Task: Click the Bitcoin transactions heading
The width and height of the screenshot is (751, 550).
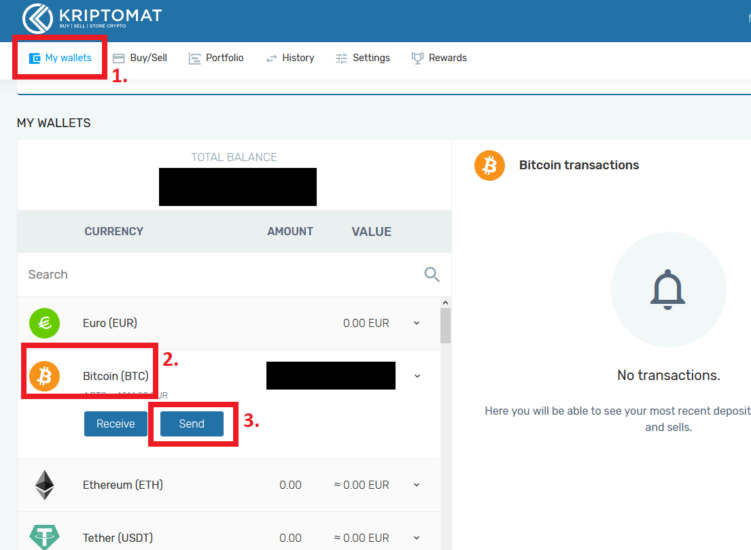Action: [x=579, y=165]
